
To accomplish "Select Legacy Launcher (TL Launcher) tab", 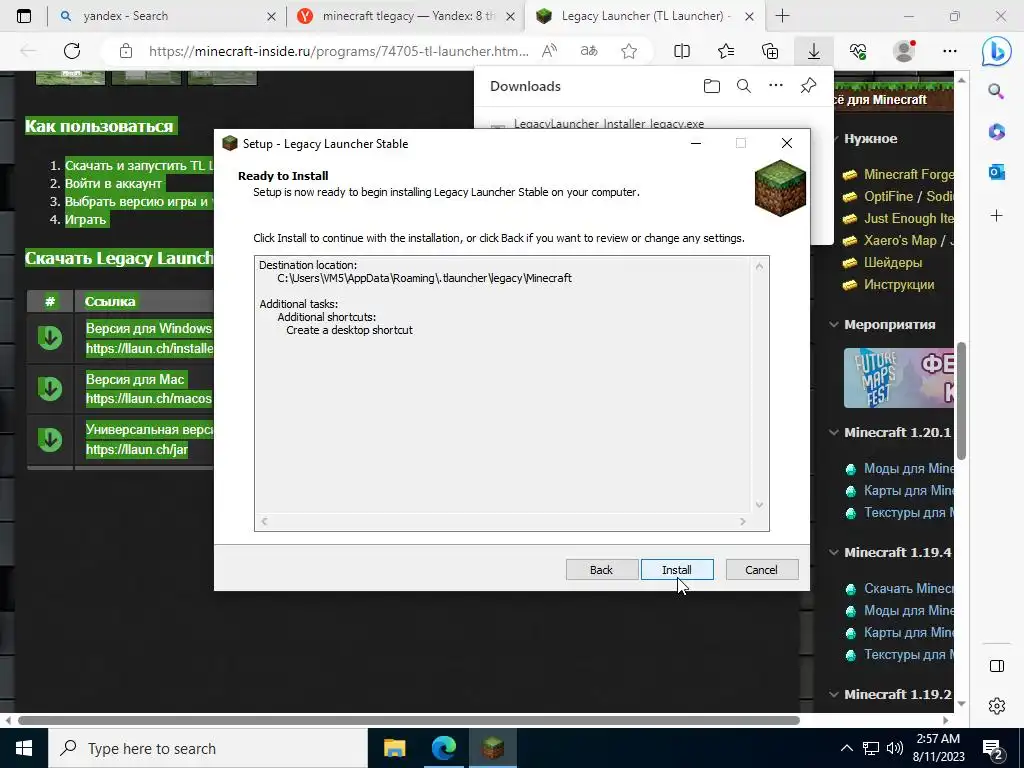I will tap(643, 16).
